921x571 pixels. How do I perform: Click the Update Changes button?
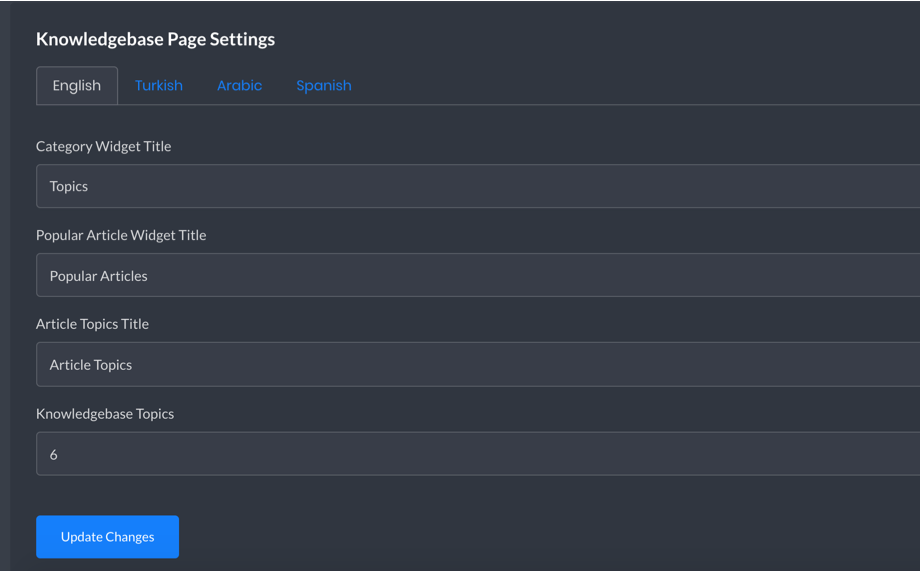(x=107, y=536)
